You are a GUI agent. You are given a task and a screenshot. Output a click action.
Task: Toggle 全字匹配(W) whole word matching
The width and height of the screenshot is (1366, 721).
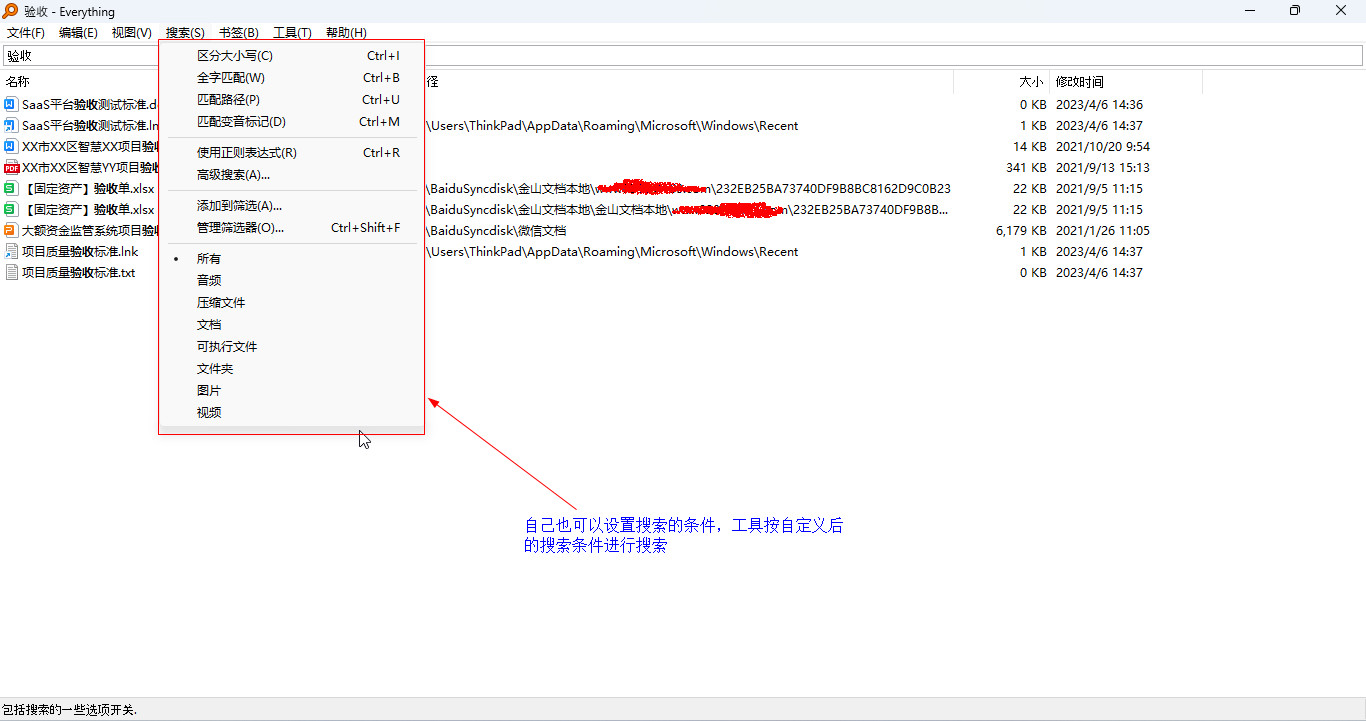point(291,78)
